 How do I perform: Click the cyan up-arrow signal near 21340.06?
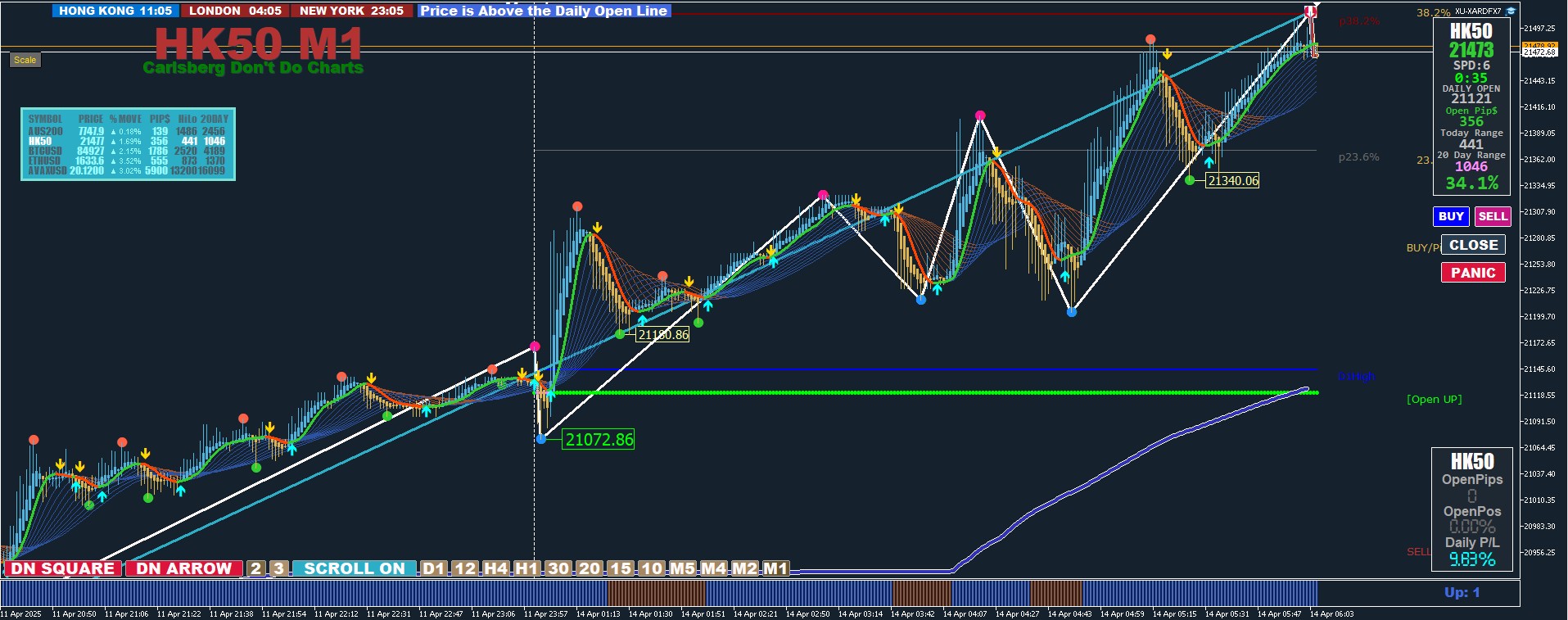pos(1209,162)
